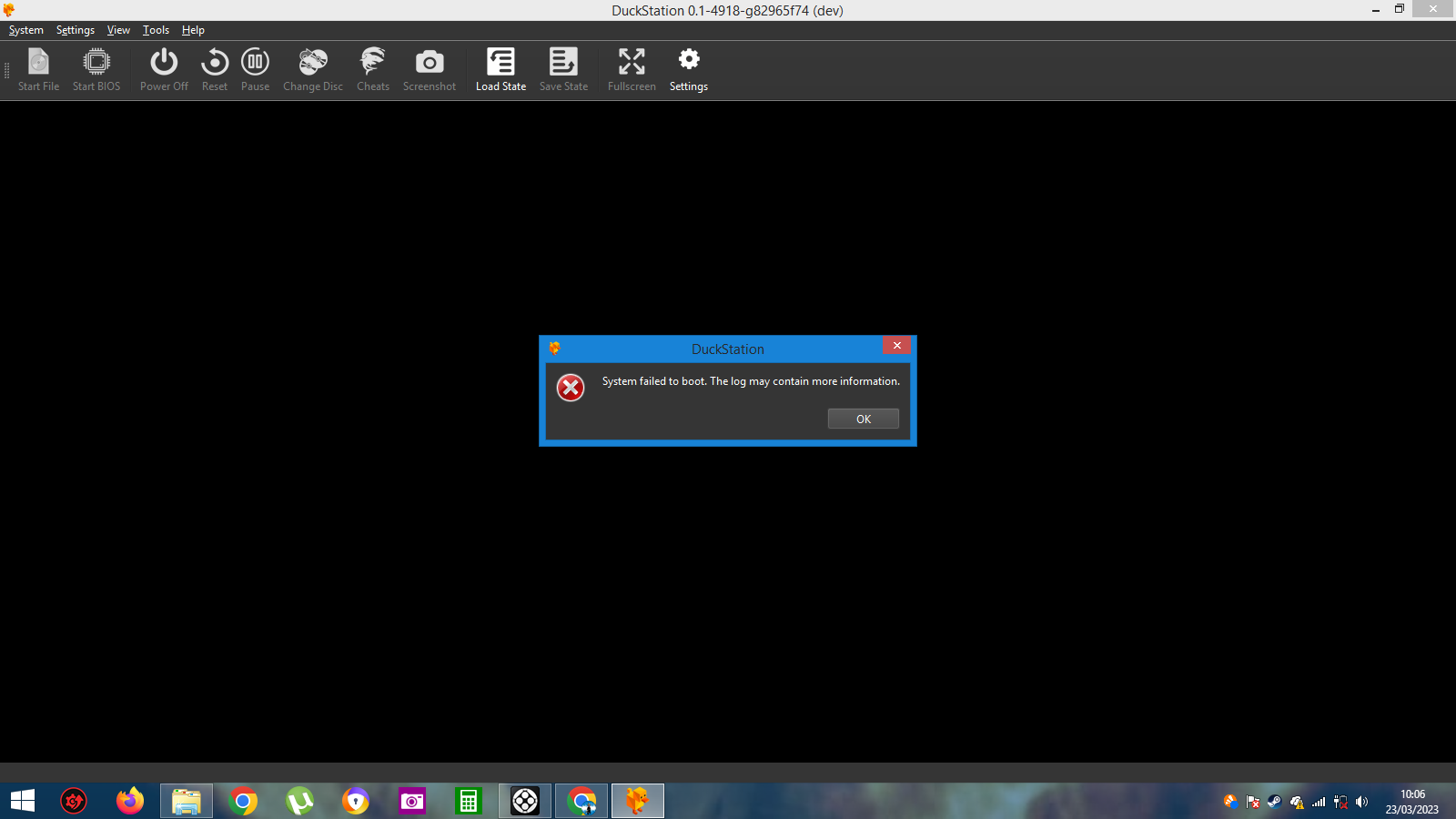Open the Settings menu in menu bar
The image size is (1456, 819).
pyautogui.click(x=76, y=30)
